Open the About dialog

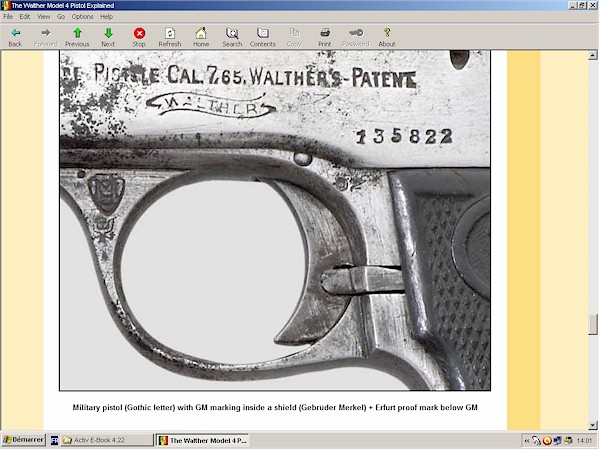click(x=386, y=37)
